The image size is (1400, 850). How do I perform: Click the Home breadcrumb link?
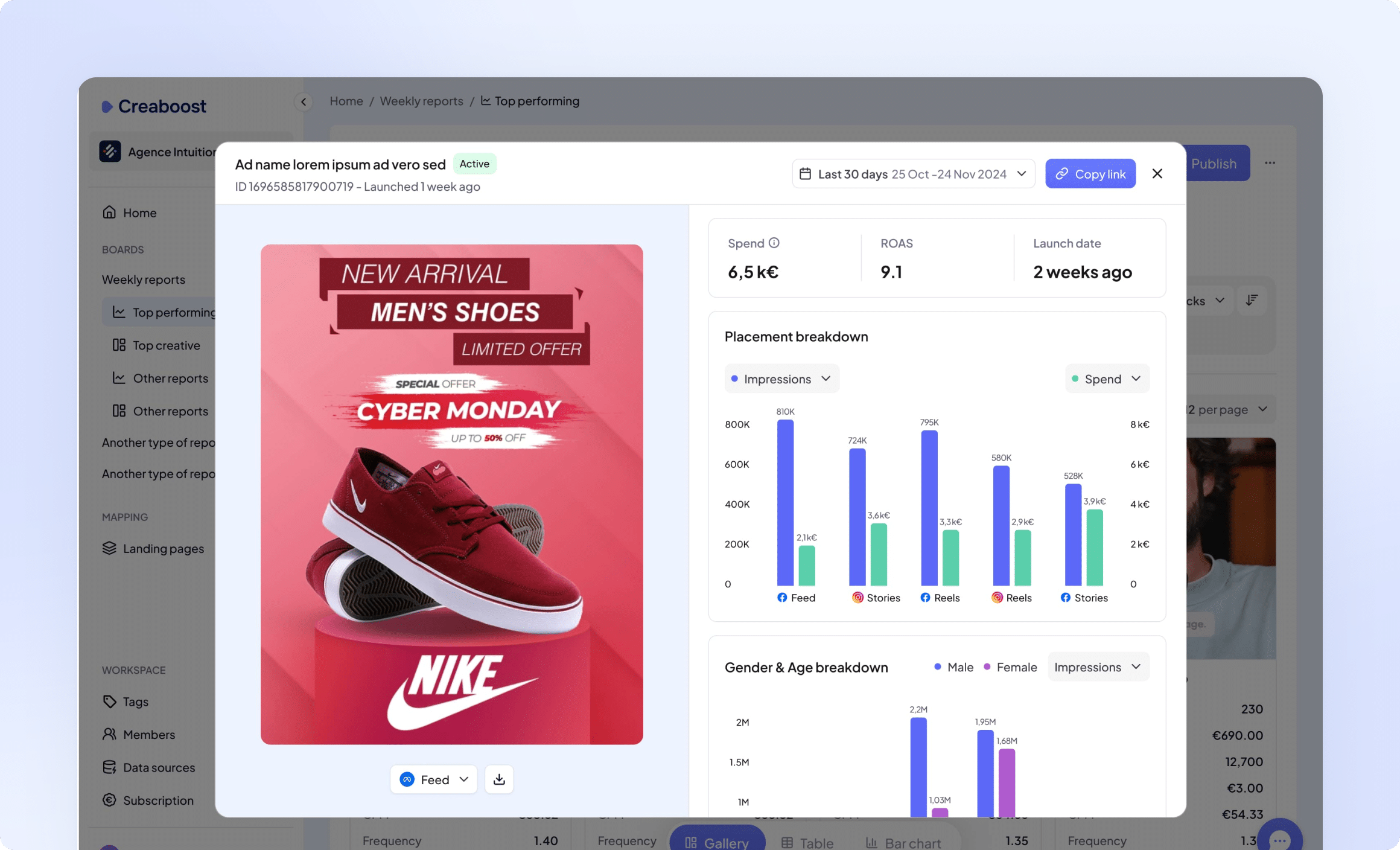pos(346,101)
